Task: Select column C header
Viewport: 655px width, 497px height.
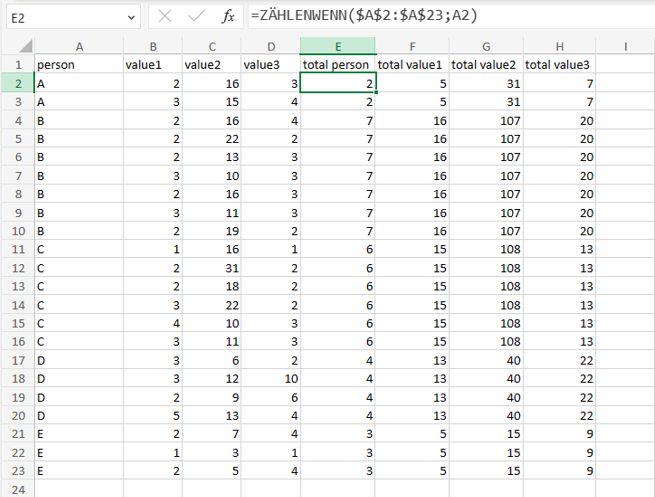Action: (x=212, y=46)
